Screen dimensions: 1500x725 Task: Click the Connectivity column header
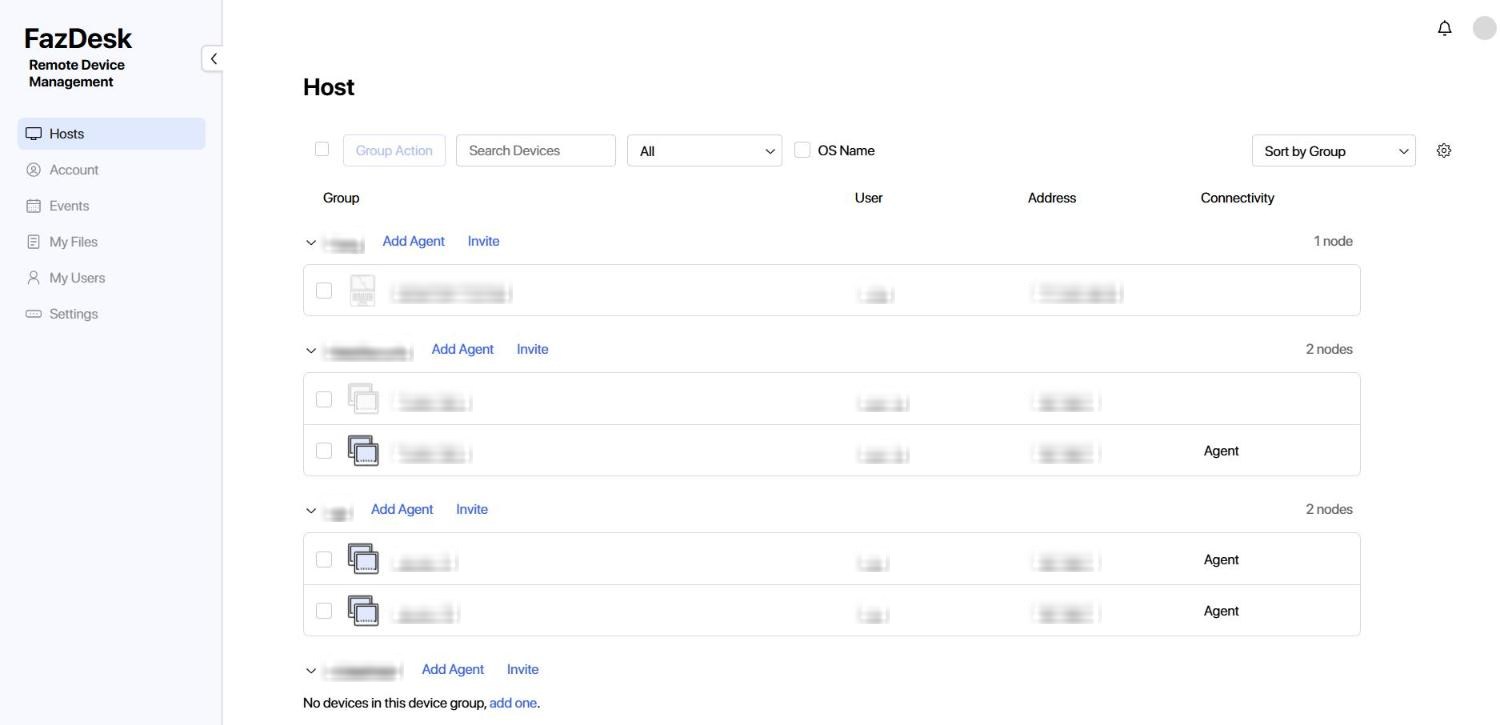tap(1238, 198)
